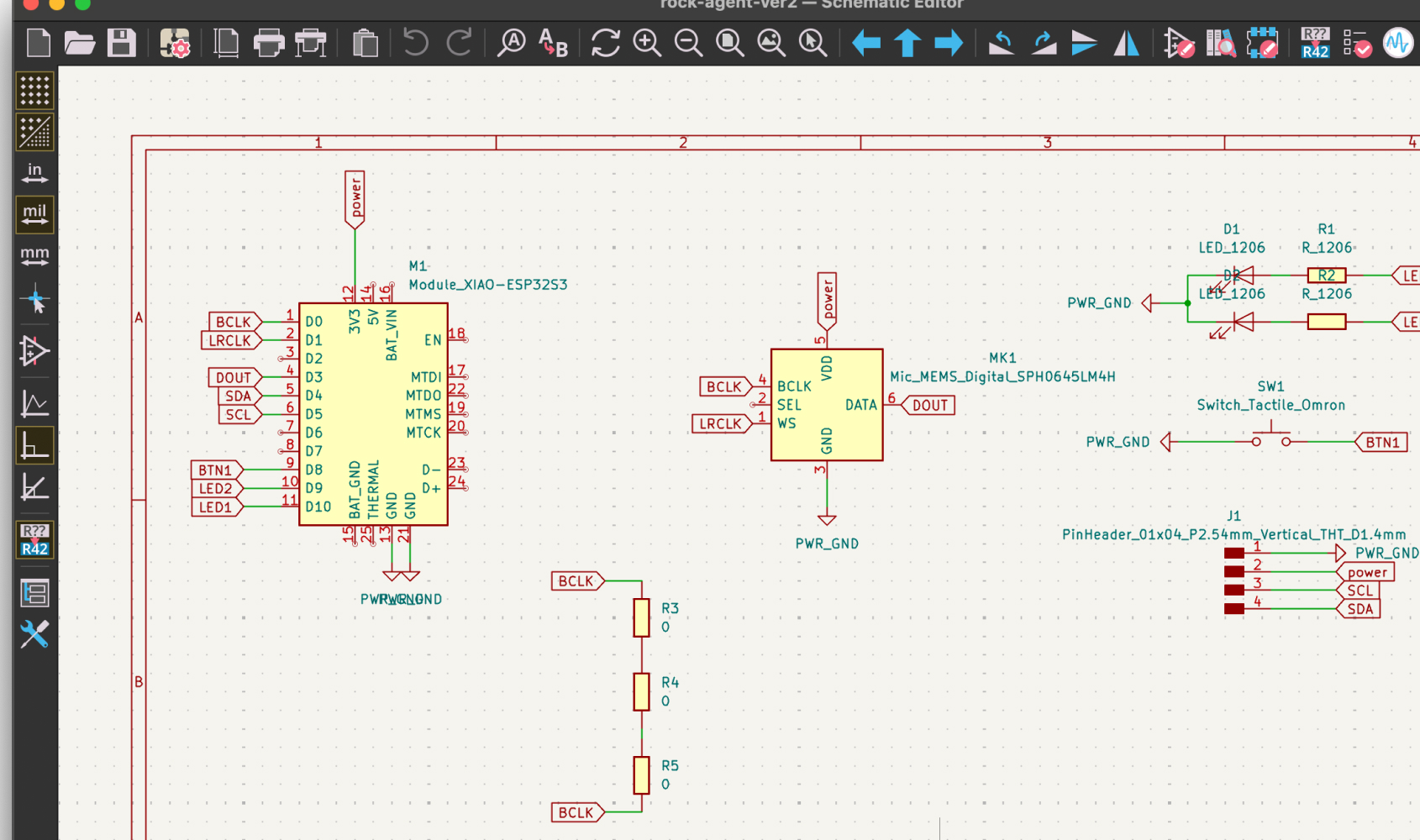1420x840 pixels.
Task: Show the hierarchy navigator panel
Action: coord(34,593)
